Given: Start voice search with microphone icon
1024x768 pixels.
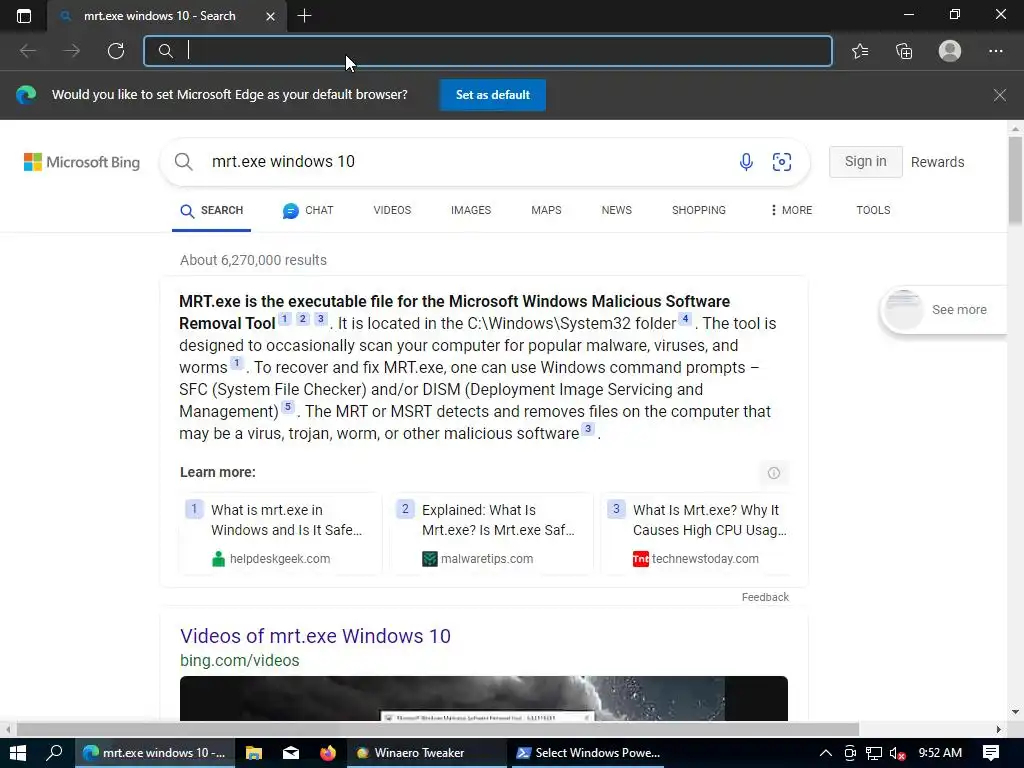Looking at the screenshot, I should (746, 162).
